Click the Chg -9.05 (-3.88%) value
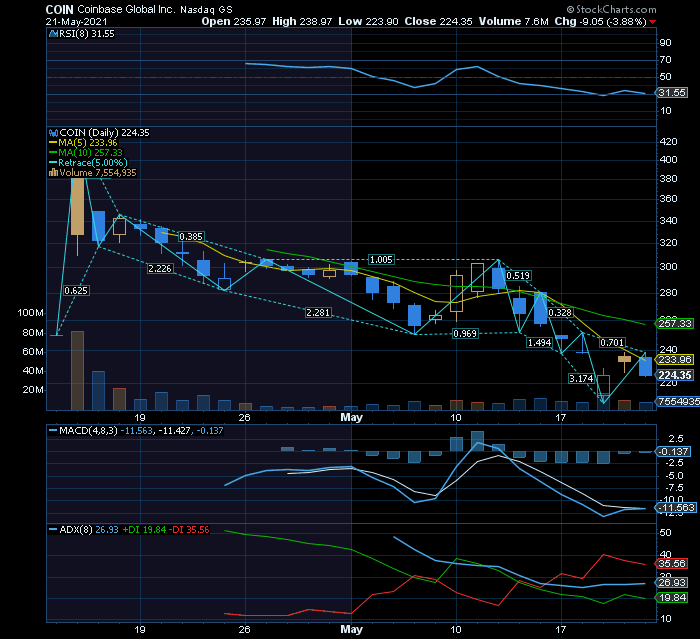 click(600, 21)
